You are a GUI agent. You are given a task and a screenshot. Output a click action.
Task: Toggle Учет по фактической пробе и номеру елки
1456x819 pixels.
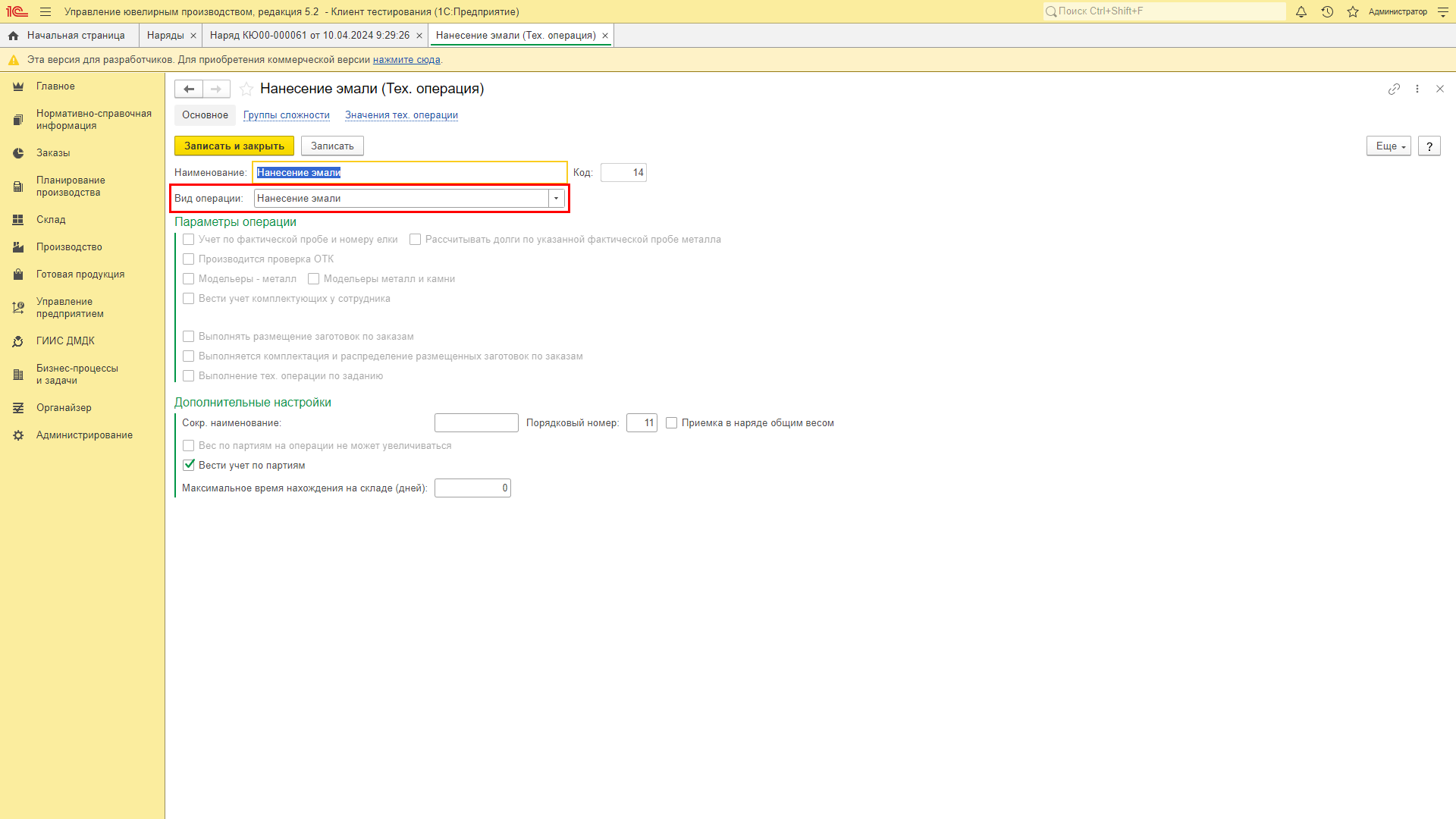(x=189, y=240)
